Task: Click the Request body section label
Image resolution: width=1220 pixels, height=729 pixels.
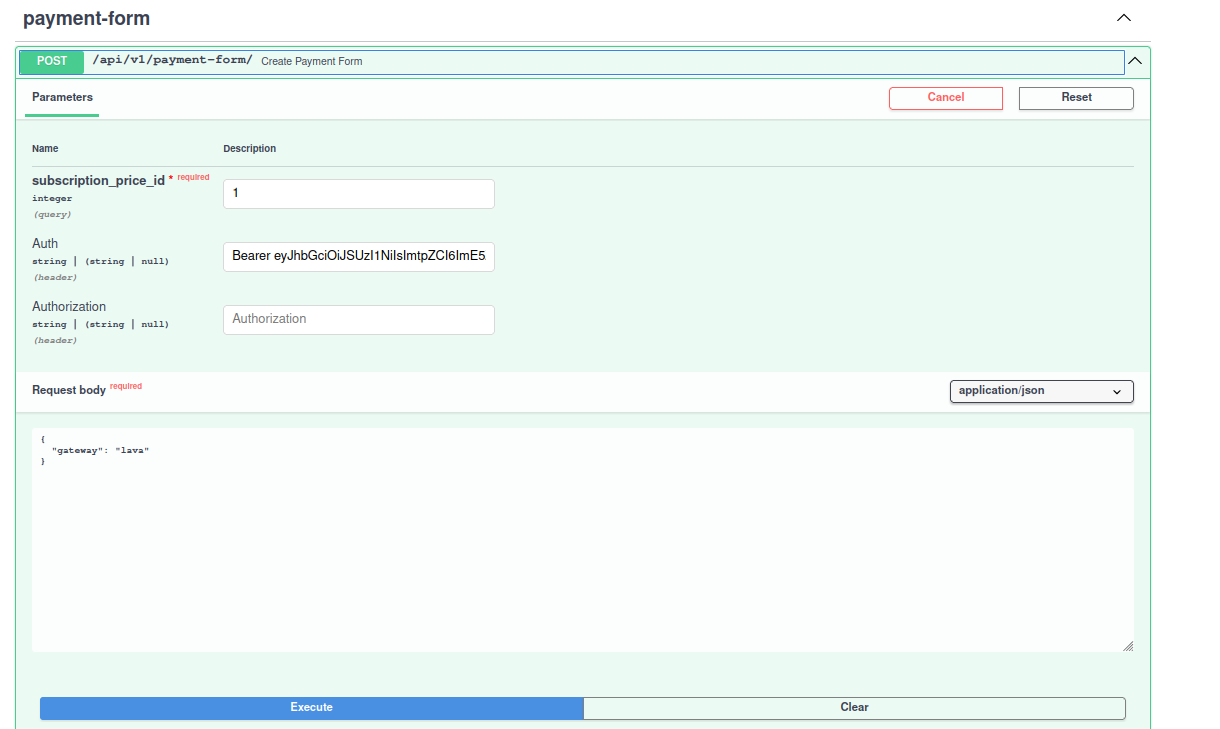Action: pos(68,390)
